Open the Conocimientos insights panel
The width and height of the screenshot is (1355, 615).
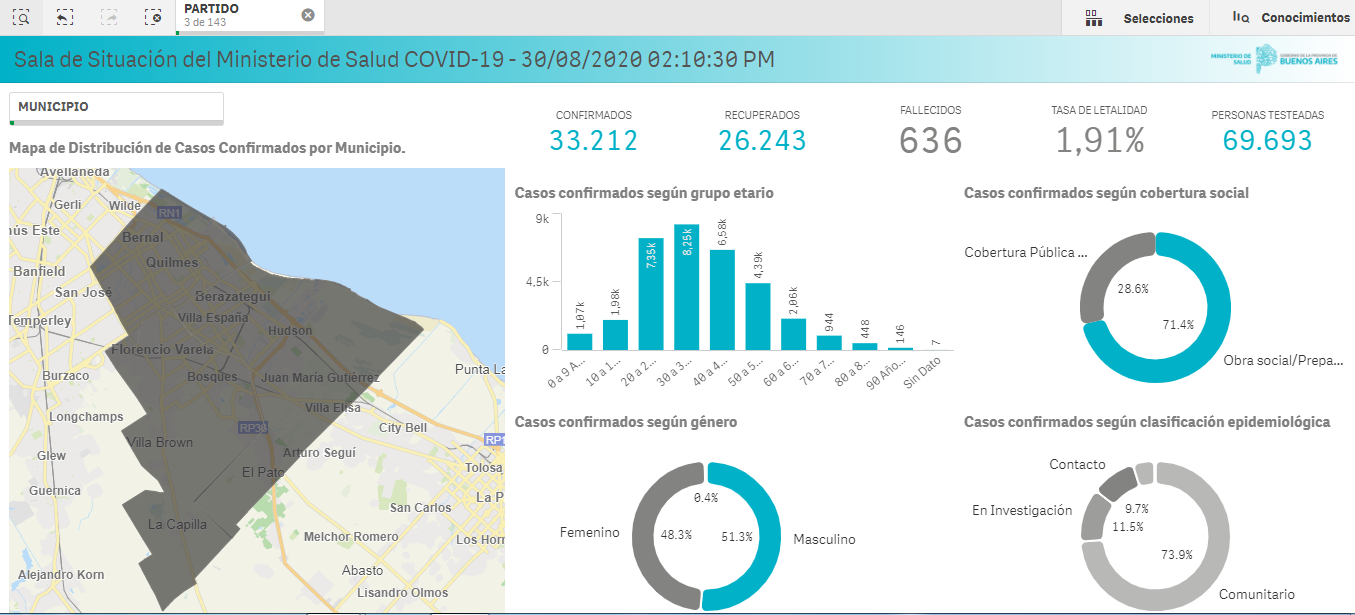1291,18
